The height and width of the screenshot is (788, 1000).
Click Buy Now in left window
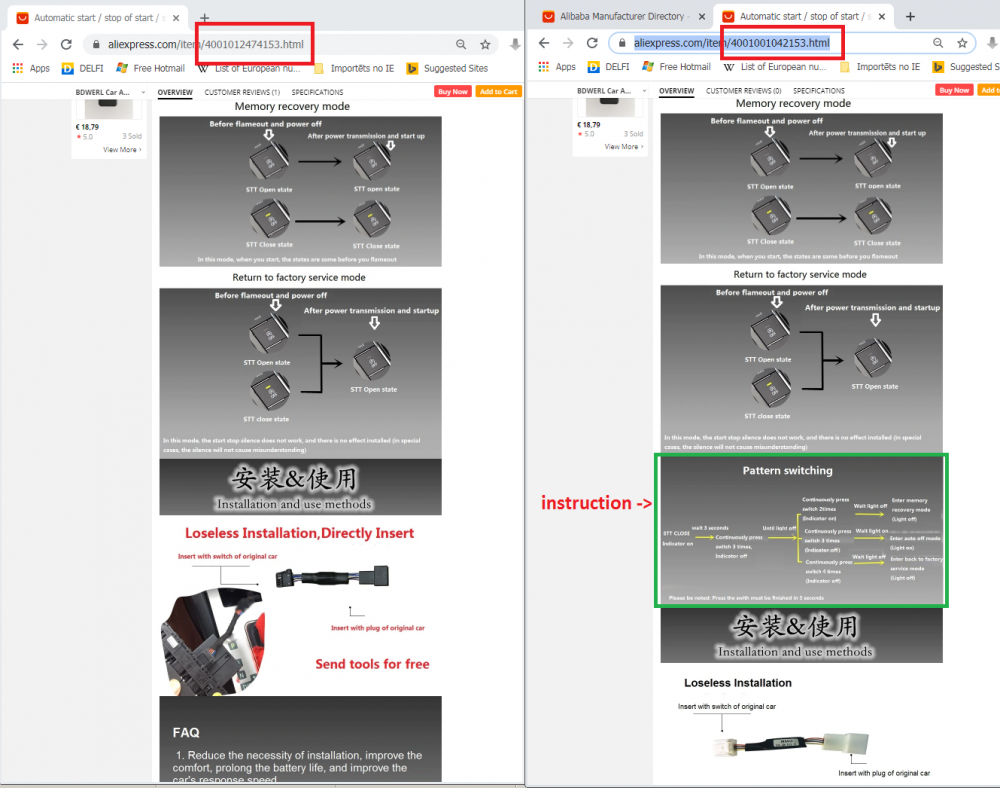tap(453, 92)
